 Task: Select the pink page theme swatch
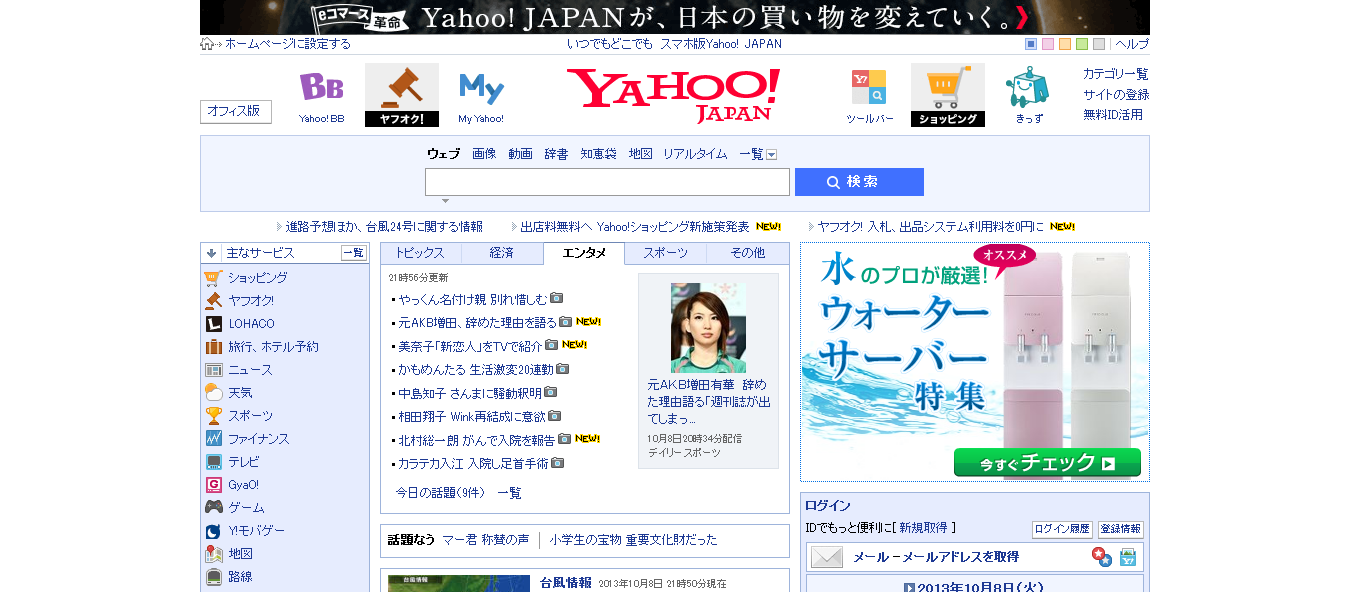click(x=1048, y=44)
